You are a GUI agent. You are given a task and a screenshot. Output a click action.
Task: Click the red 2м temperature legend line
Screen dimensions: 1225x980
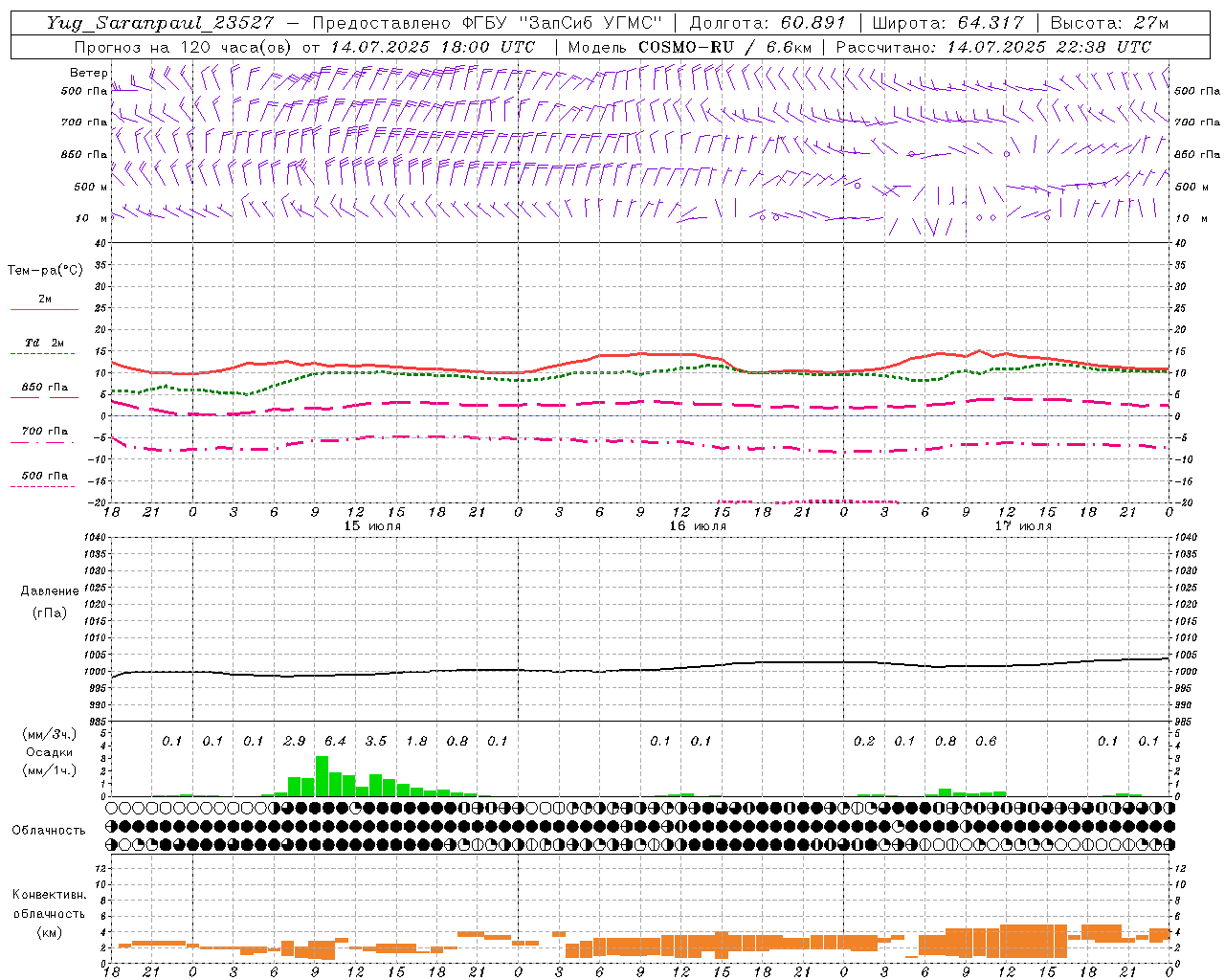tap(44, 309)
